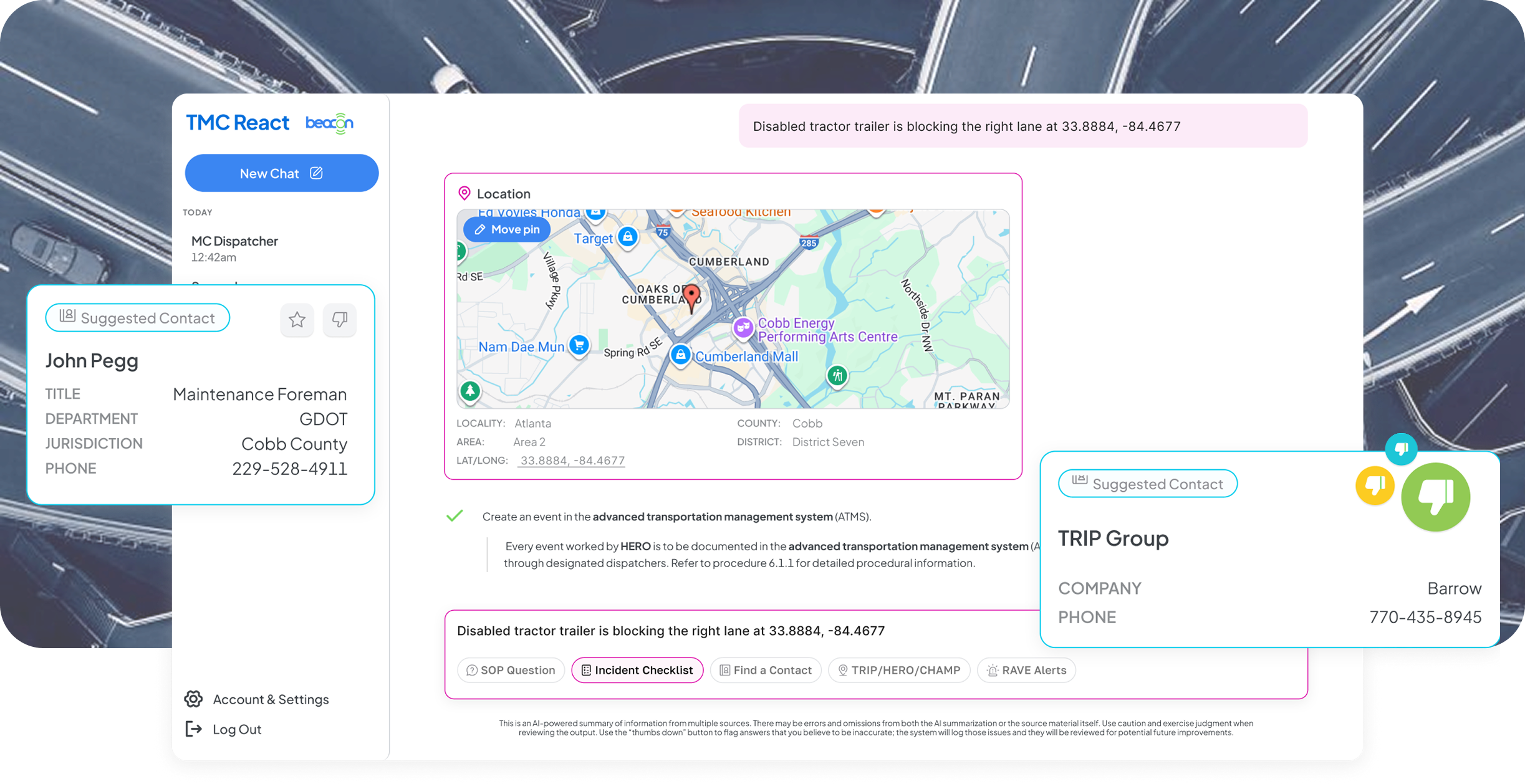1525x784 pixels.
Task: Click the sent message bubble at top
Action: click(x=1023, y=126)
